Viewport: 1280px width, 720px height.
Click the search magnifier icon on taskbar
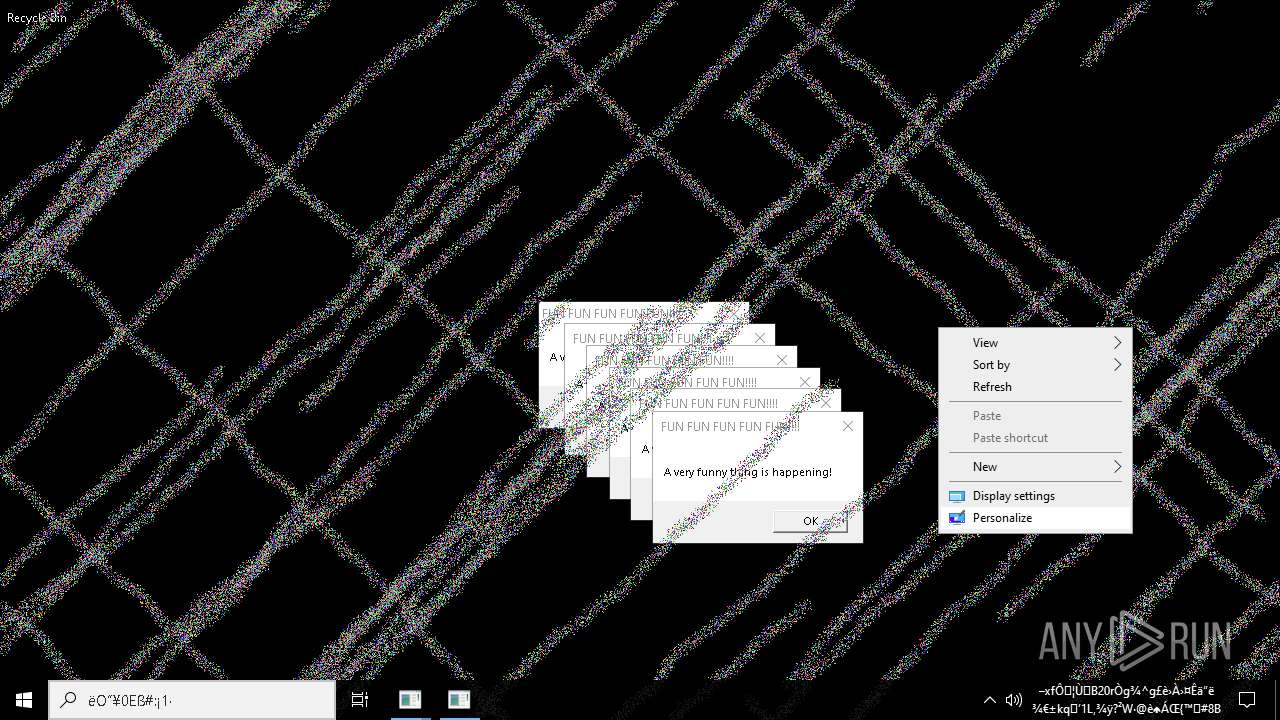coord(68,700)
